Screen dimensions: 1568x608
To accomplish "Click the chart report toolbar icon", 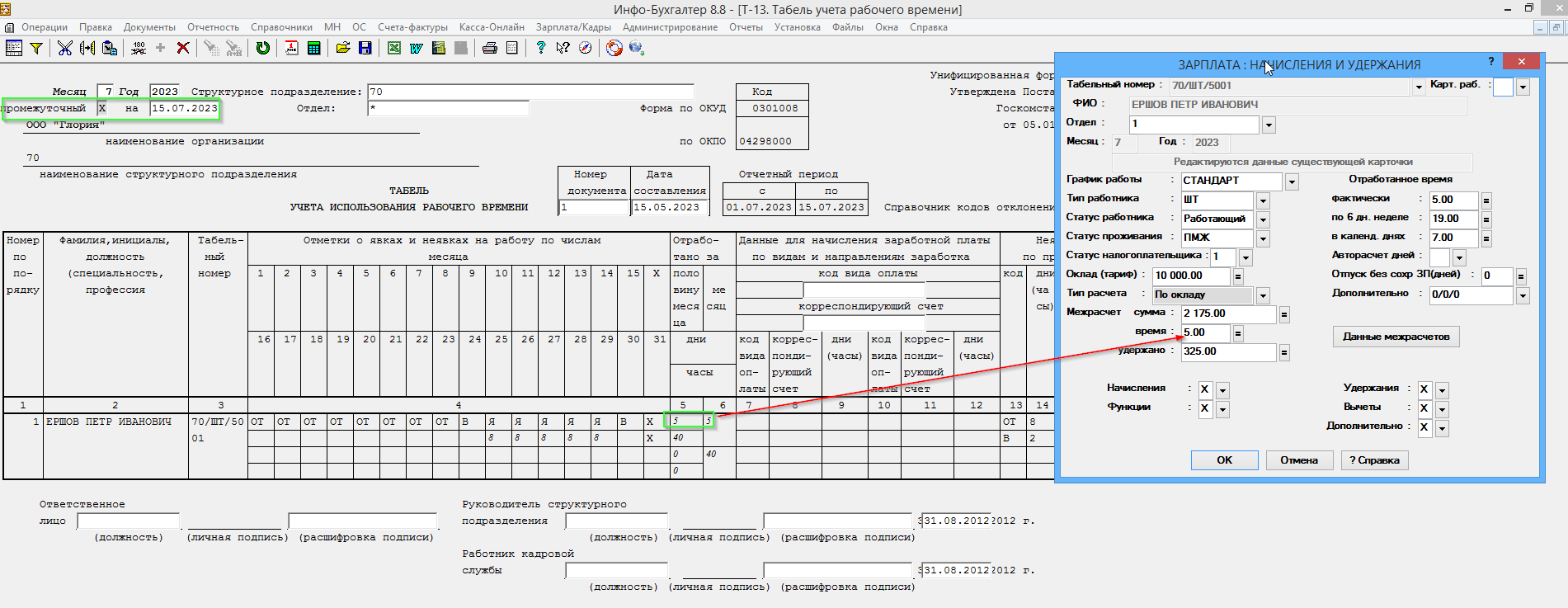I will pos(439,48).
